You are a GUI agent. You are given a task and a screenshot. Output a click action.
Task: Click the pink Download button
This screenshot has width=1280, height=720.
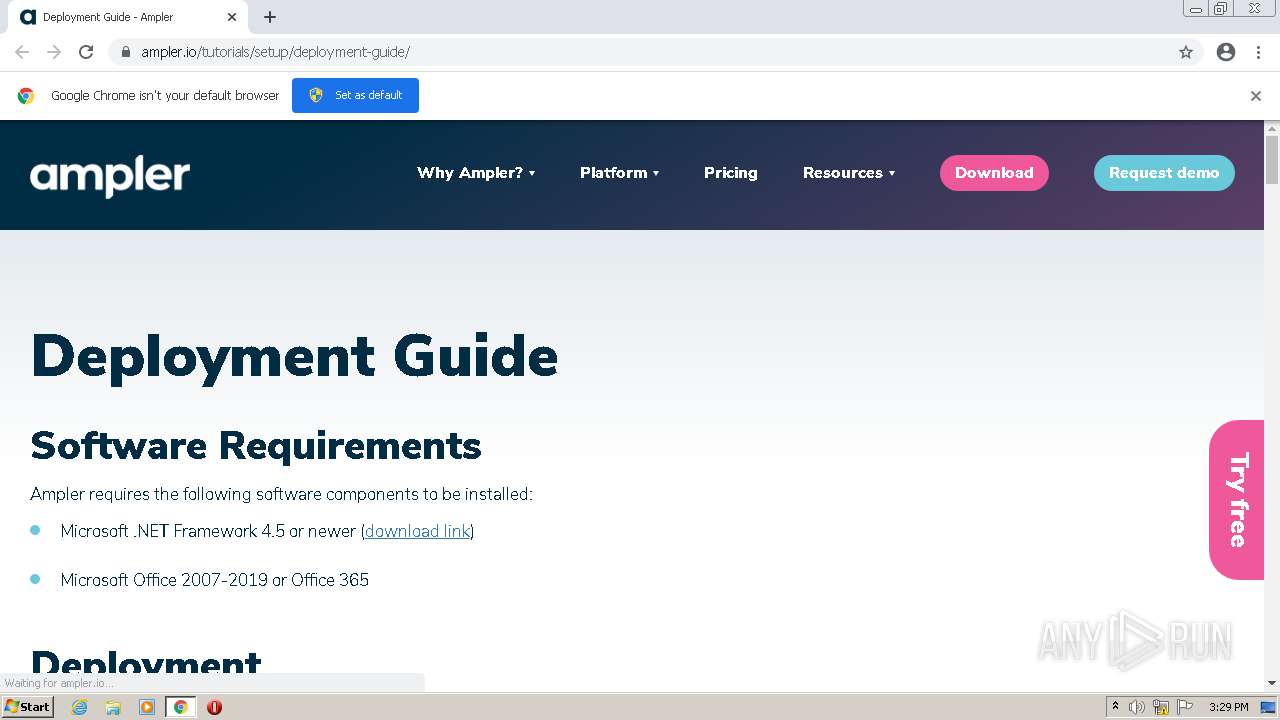[x=994, y=173]
